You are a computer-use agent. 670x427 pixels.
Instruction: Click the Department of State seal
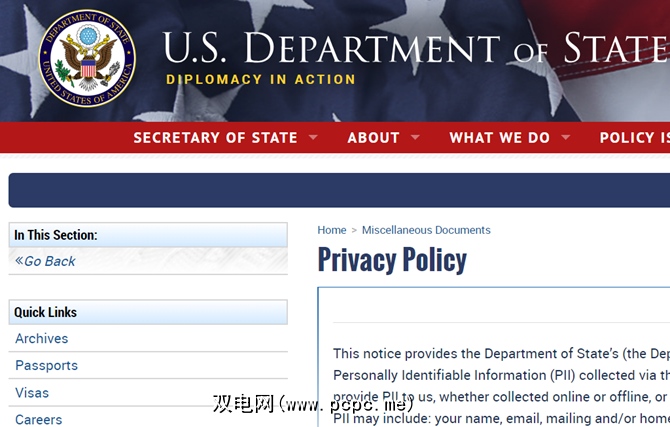click(x=85, y=58)
